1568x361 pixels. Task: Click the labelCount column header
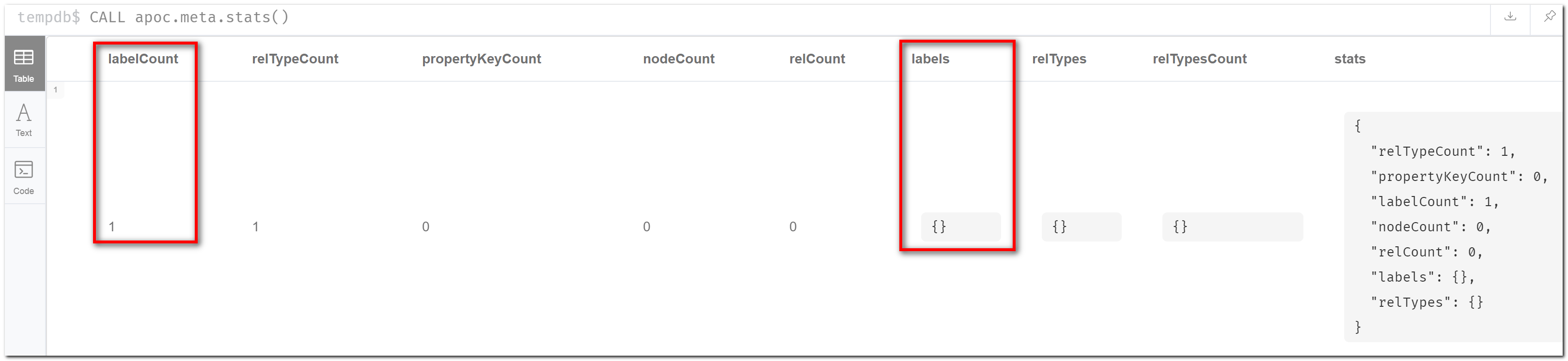click(x=143, y=59)
